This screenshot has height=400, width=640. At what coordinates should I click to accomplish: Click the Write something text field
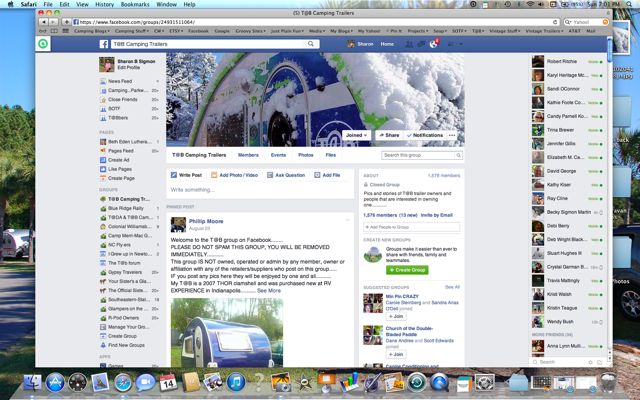[260, 190]
